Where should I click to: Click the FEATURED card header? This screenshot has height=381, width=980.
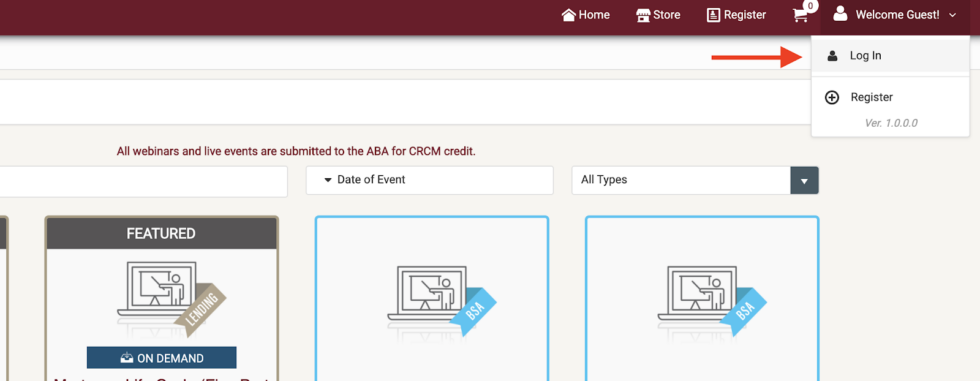click(161, 234)
